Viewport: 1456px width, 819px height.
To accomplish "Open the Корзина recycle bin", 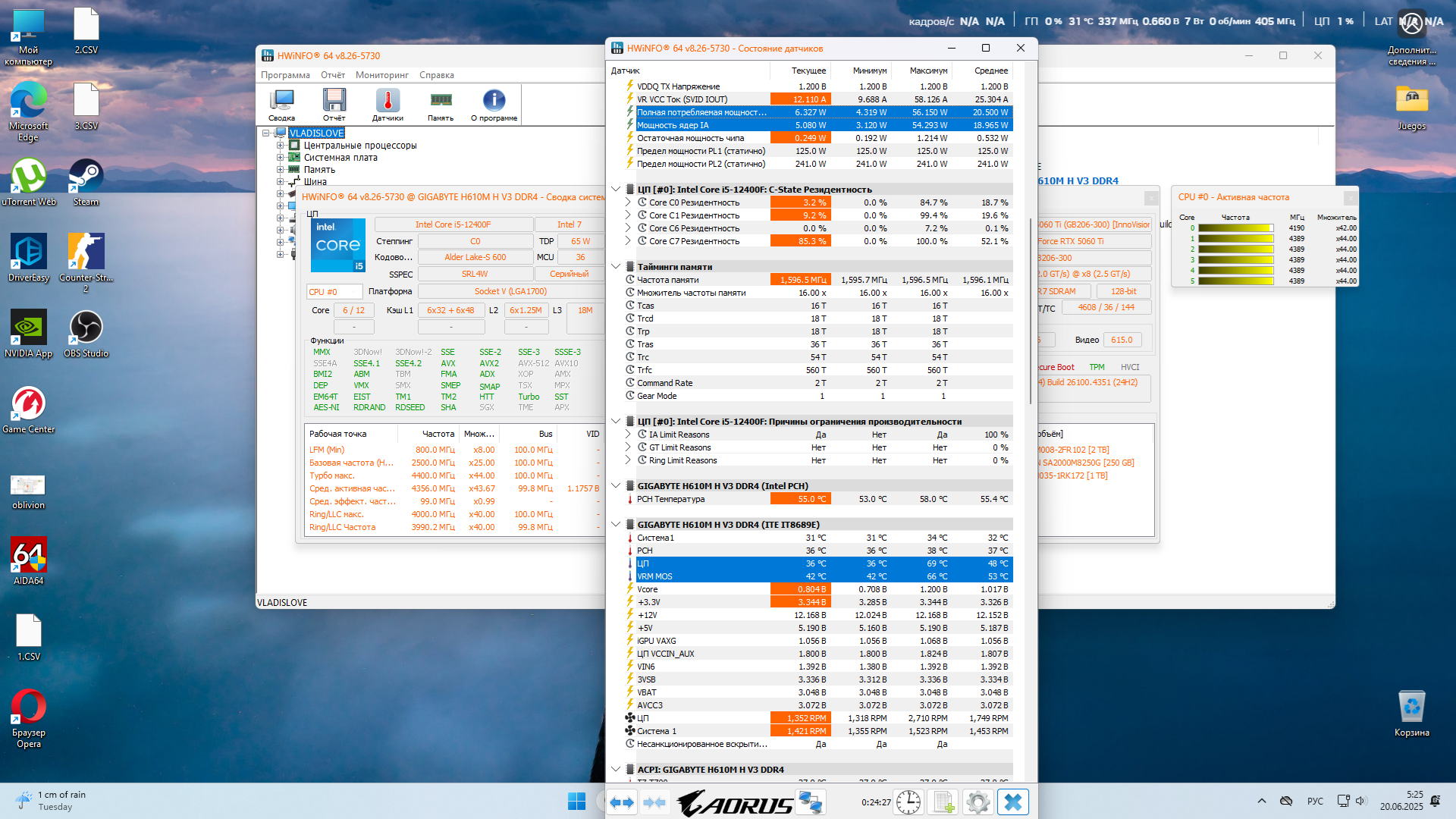I will coord(1411,714).
